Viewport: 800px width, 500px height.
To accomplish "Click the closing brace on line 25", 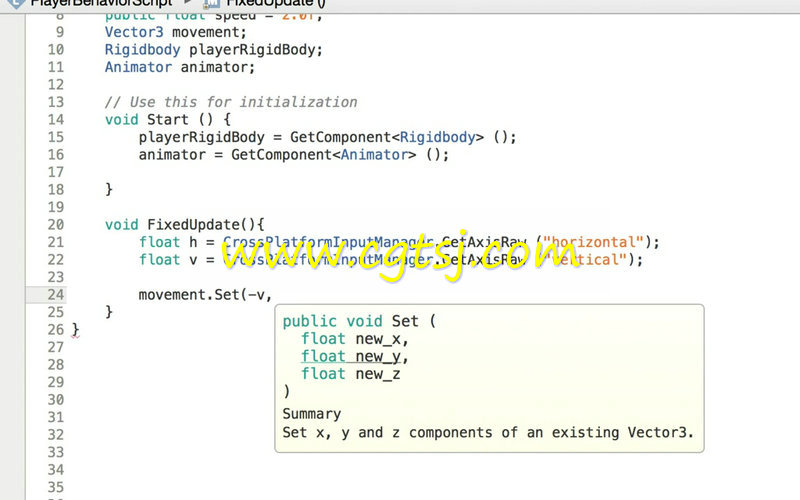I will coord(109,312).
